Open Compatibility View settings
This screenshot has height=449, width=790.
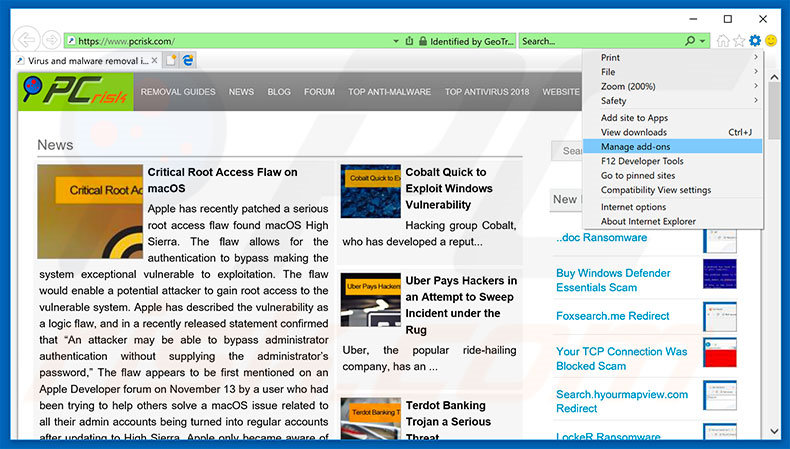[x=673, y=190]
